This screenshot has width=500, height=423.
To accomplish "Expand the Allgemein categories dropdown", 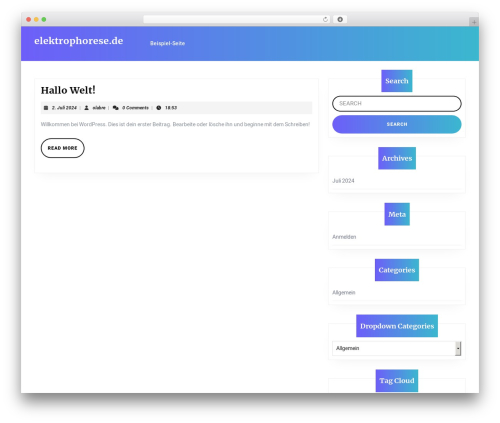I will [397, 348].
